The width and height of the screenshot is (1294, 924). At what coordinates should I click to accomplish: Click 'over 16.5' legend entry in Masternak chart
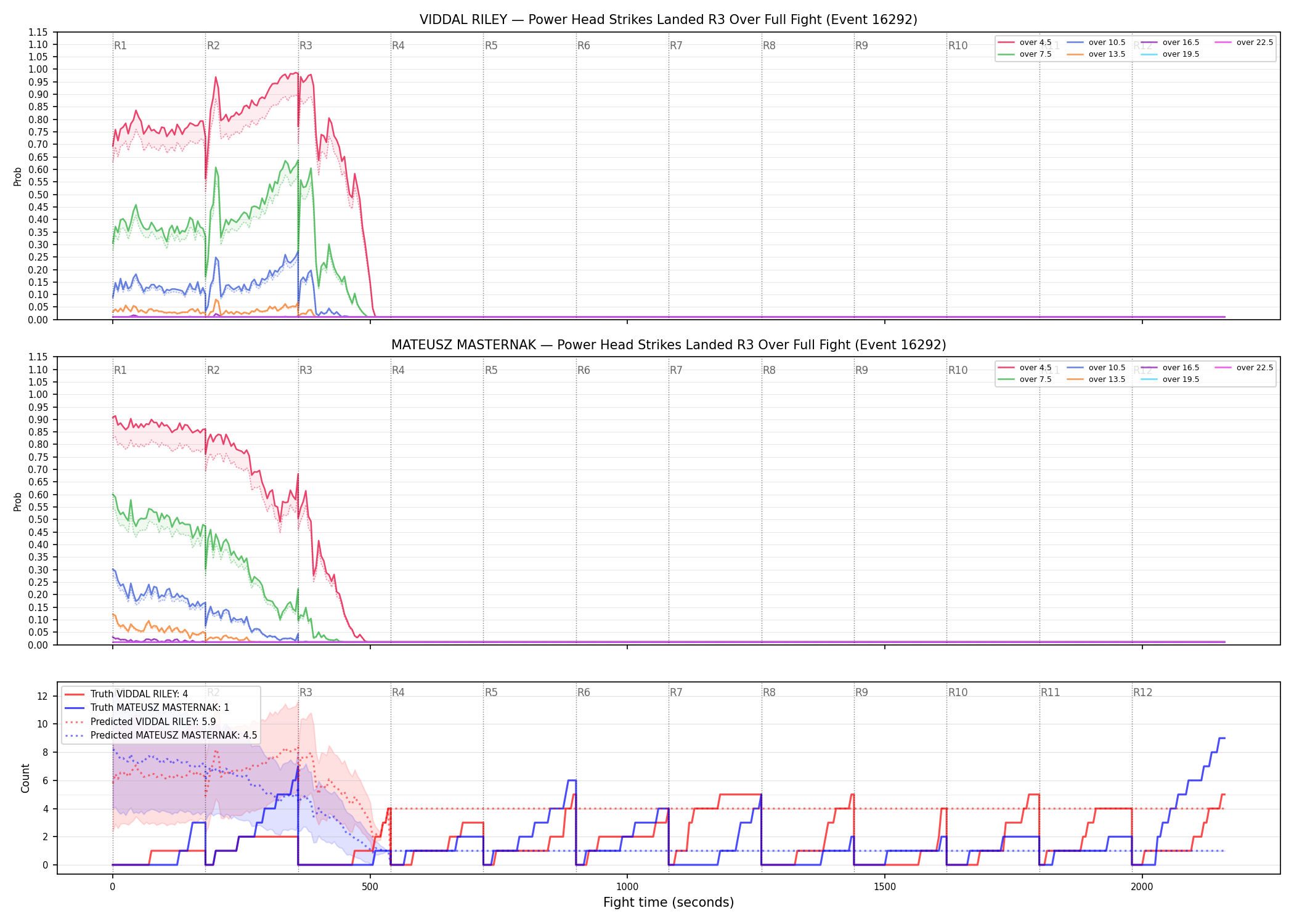(1170, 368)
